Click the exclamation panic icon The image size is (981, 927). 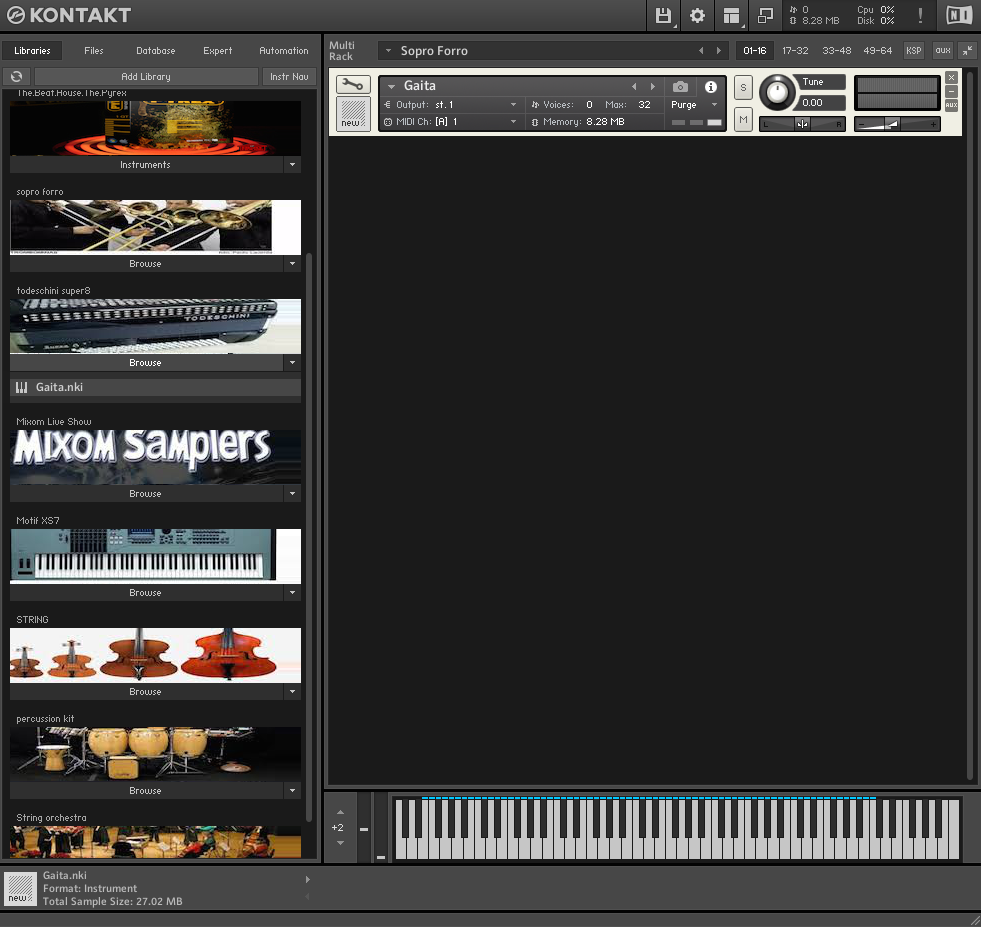coord(920,16)
